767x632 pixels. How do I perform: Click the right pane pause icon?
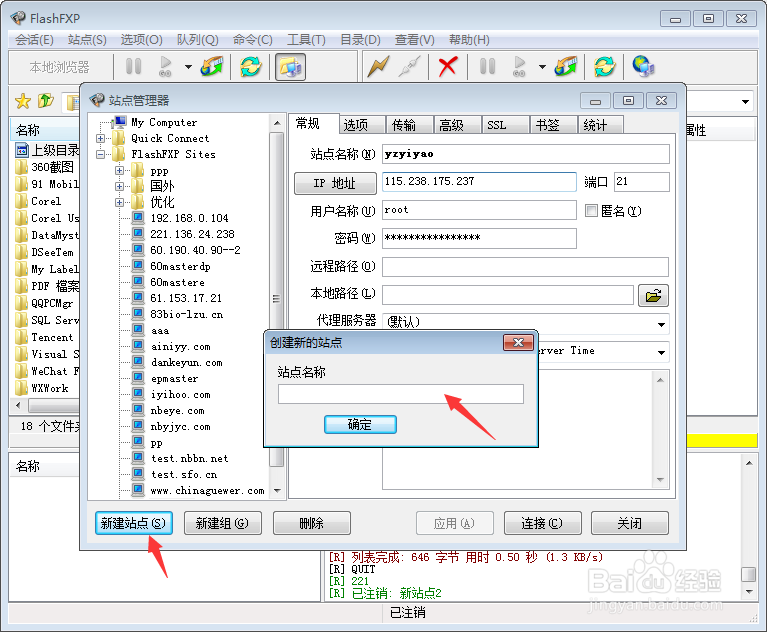click(x=487, y=66)
